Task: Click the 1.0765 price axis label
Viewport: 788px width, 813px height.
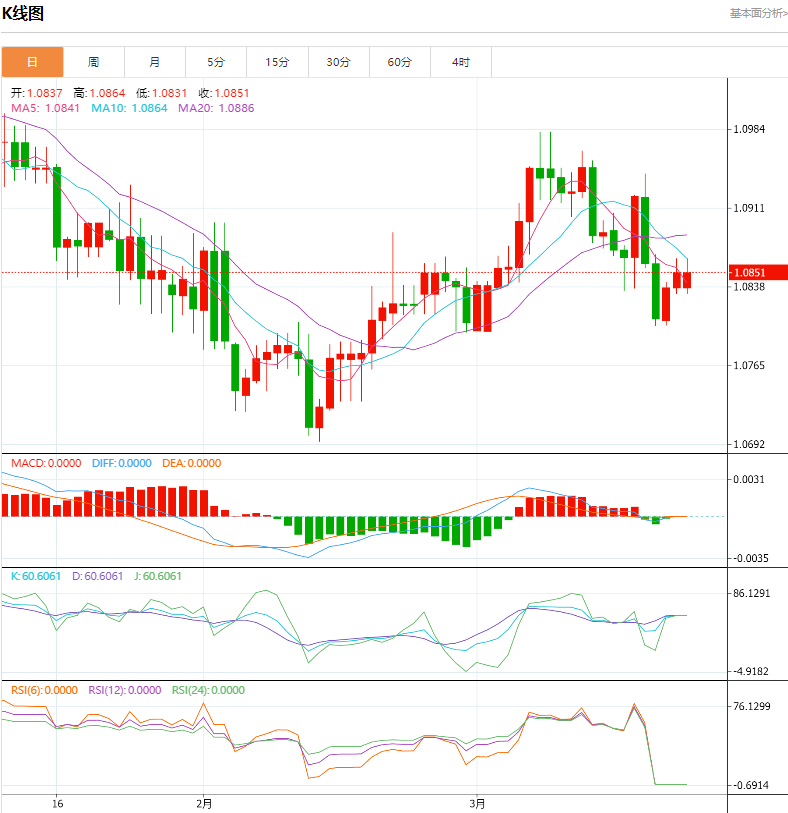Action: tap(749, 366)
